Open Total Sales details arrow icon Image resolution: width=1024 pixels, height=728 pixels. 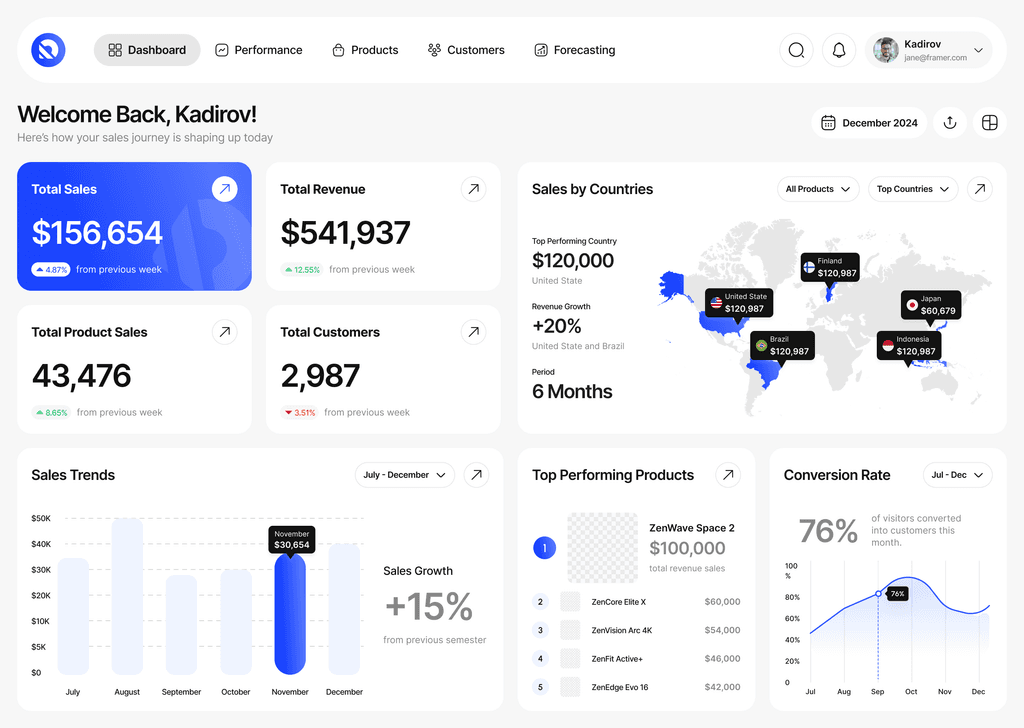point(225,189)
